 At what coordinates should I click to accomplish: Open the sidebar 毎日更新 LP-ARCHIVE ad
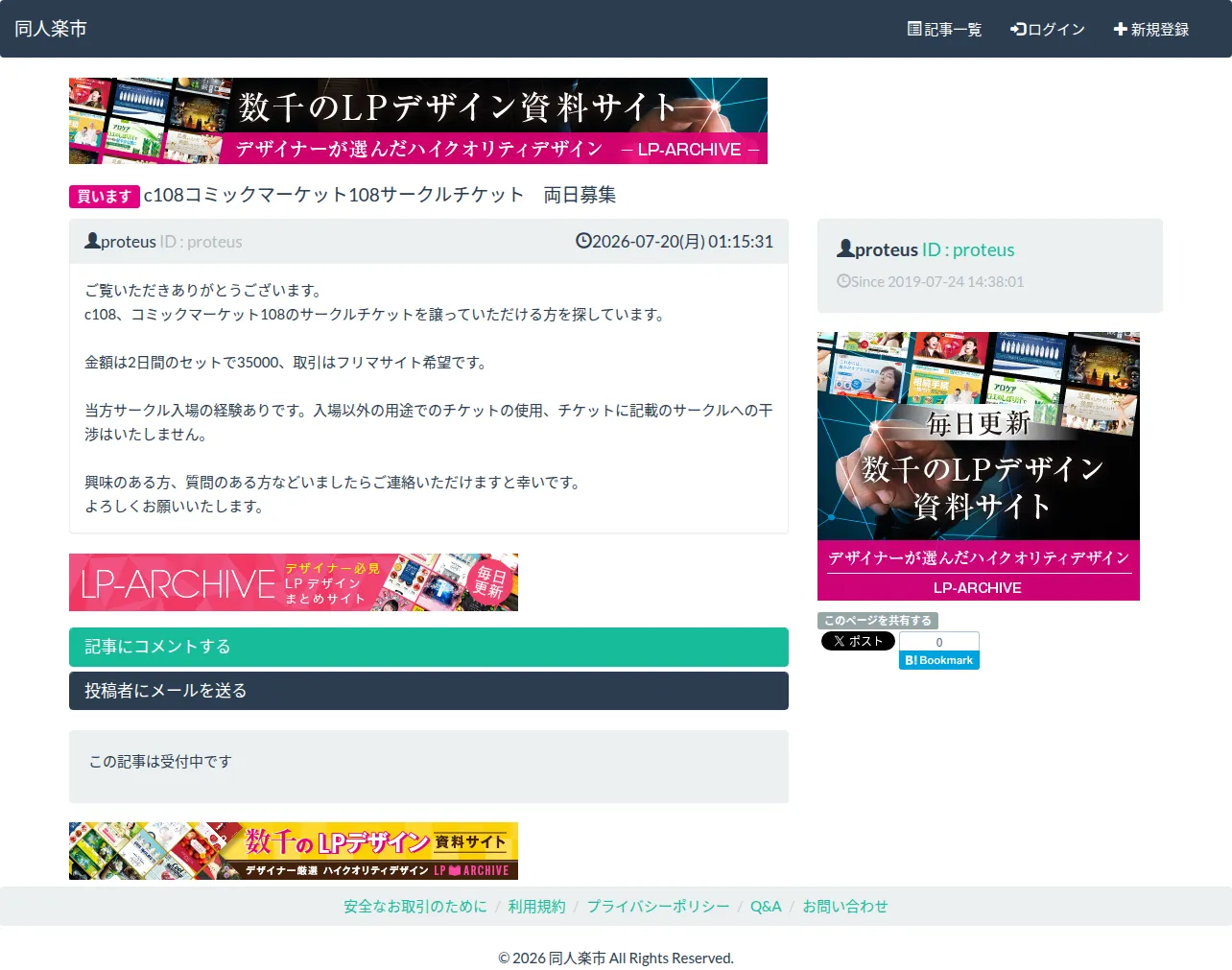click(979, 466)
